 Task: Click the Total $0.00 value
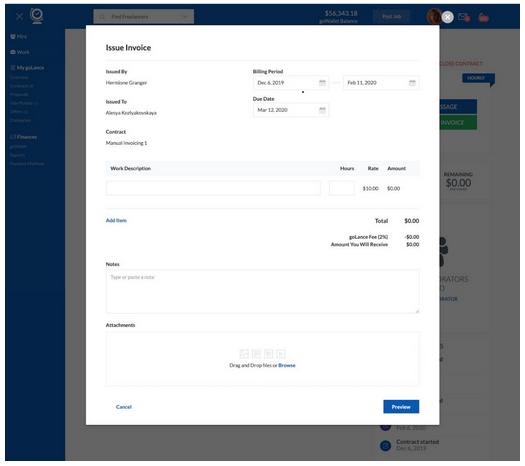[411, 221]
